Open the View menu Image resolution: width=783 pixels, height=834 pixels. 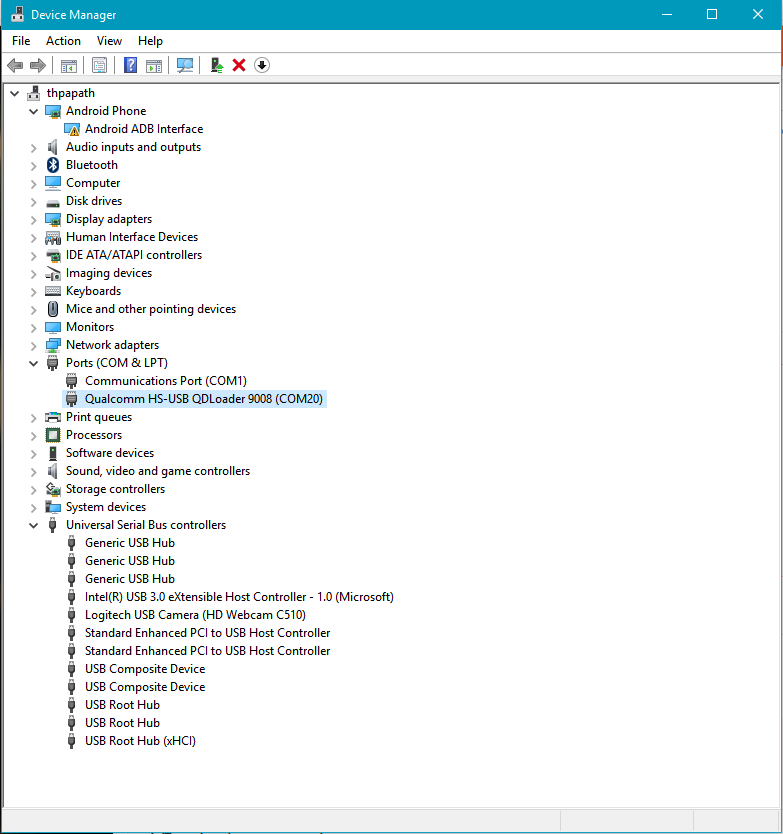[109, 41]
